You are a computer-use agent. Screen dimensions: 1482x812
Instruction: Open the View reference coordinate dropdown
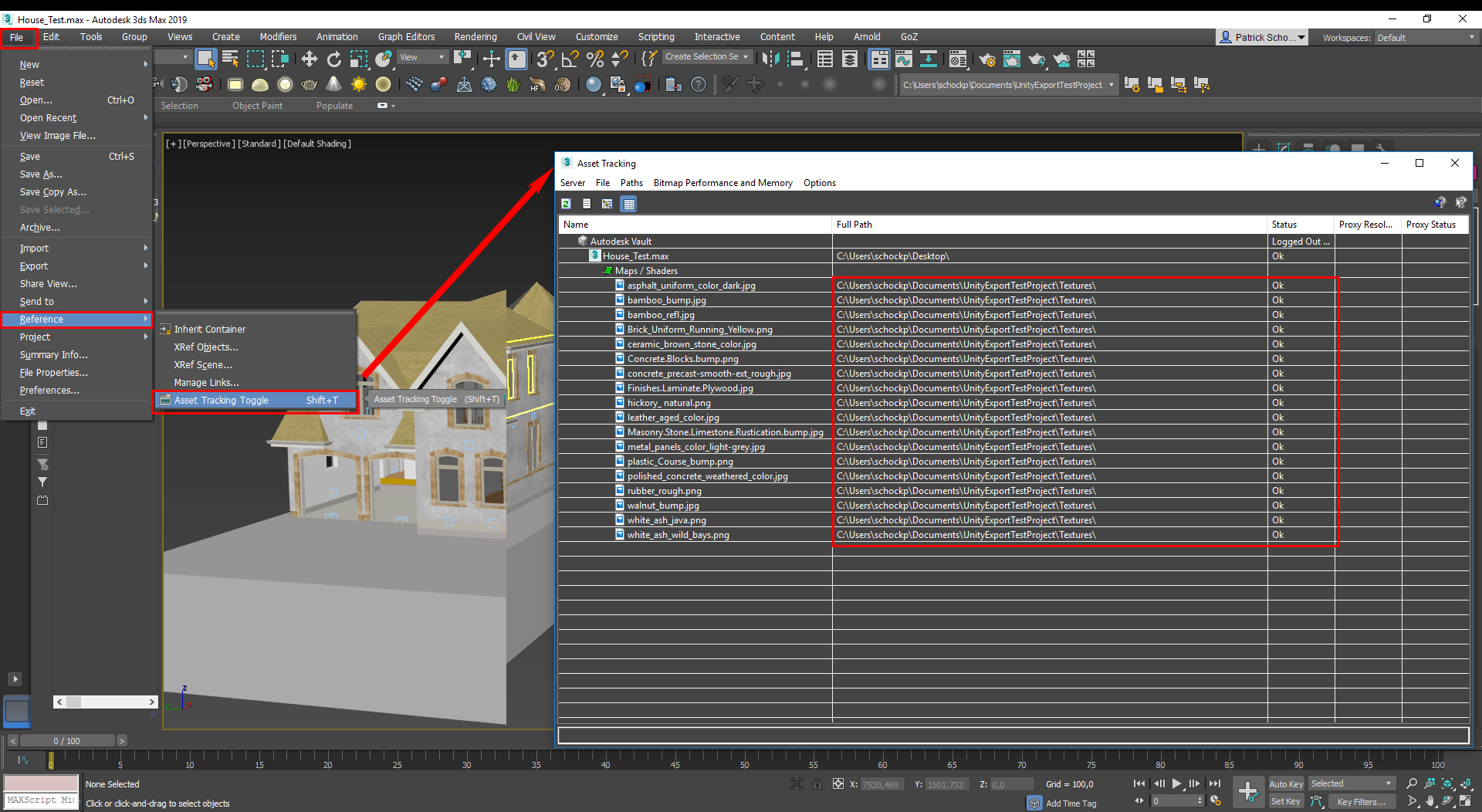[421, 57]
